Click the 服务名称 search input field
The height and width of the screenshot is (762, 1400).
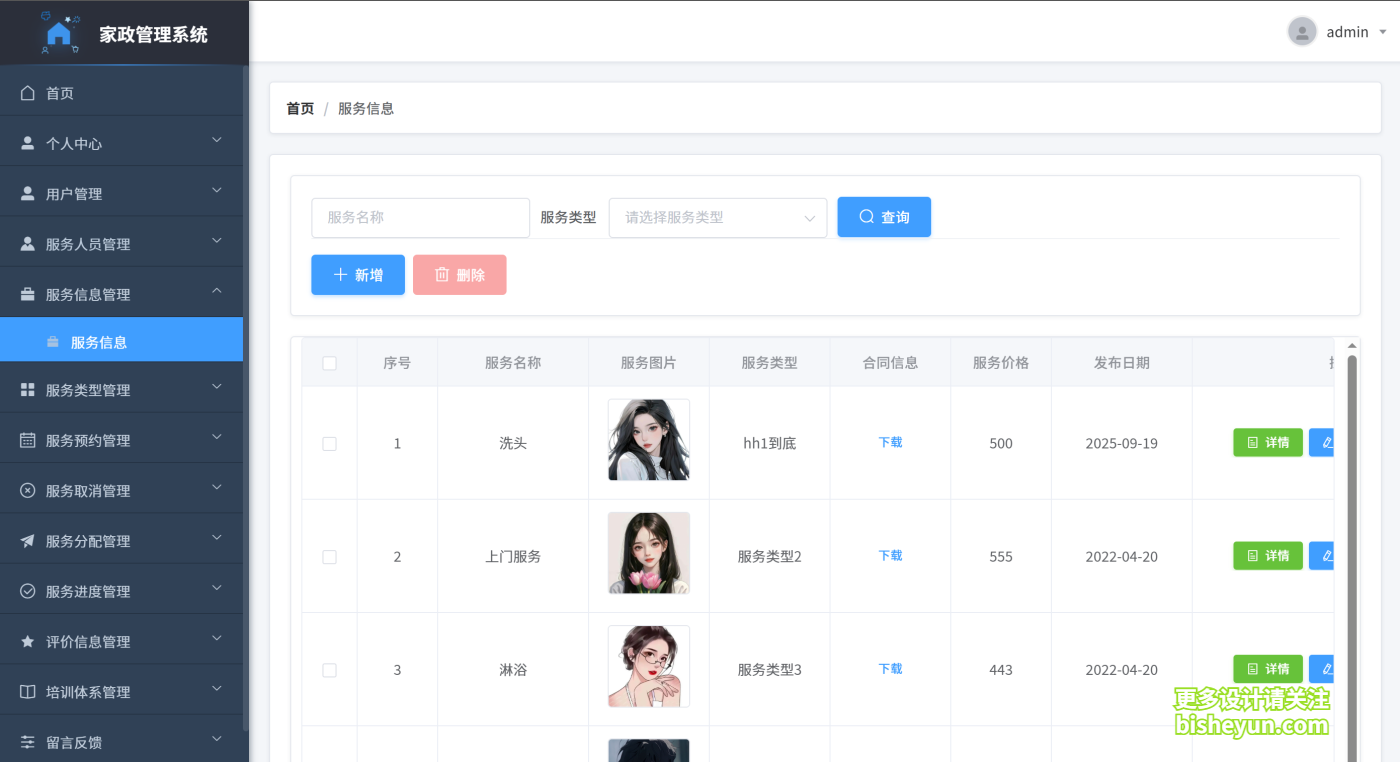pyautogui.click(x=420, y=217)
